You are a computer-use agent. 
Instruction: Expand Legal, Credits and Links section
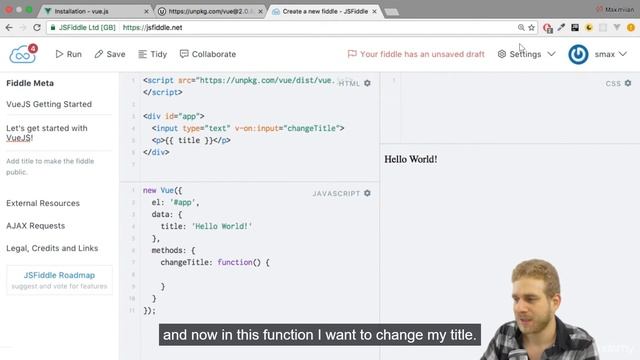[52, 248]
